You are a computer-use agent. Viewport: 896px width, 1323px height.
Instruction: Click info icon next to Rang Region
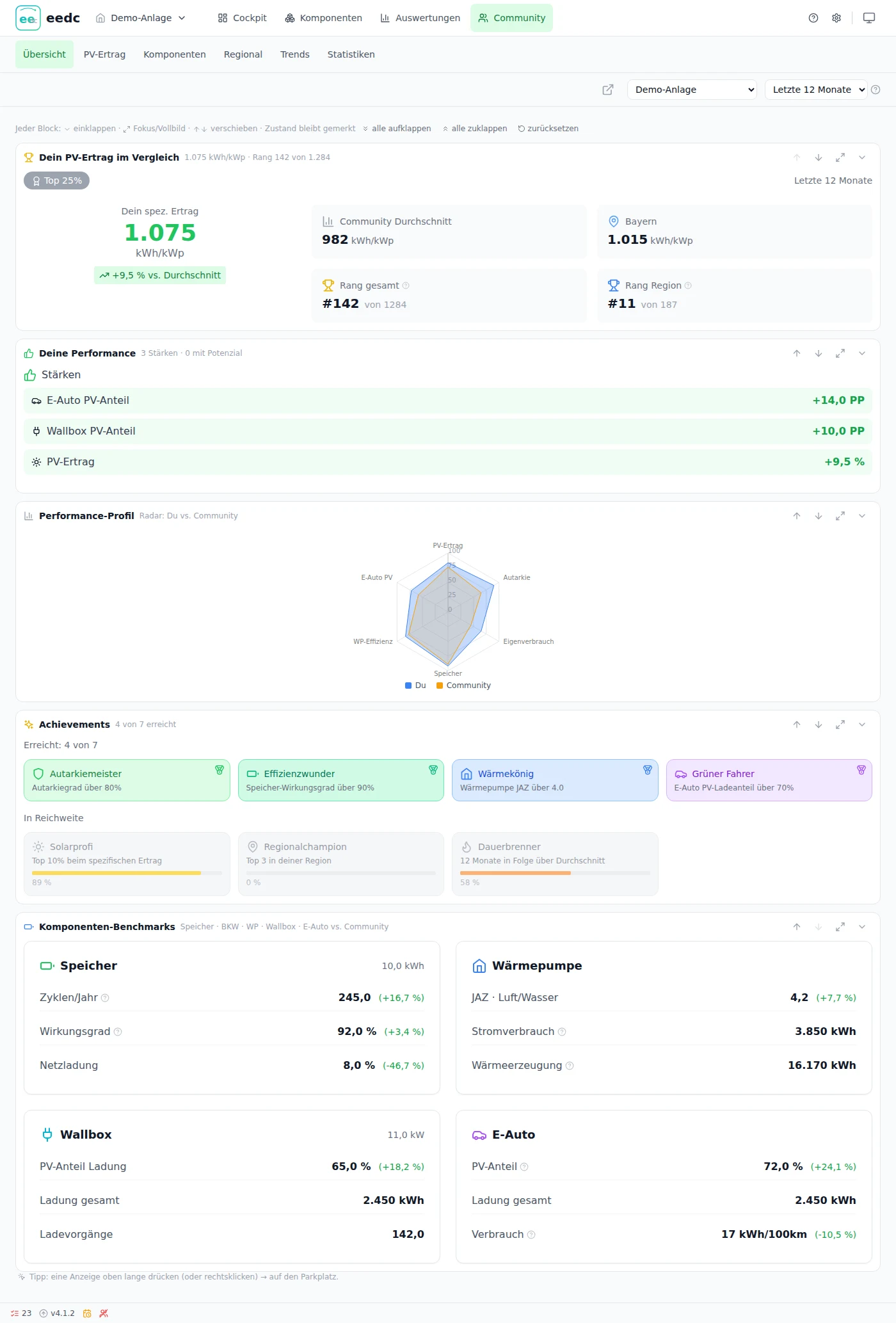[688, 285]
